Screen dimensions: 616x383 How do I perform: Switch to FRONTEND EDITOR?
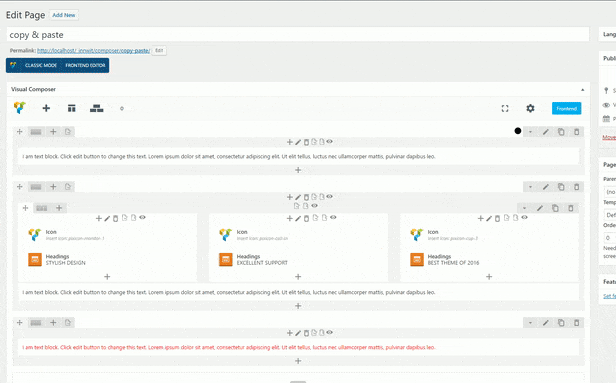(x=85, y=65)
